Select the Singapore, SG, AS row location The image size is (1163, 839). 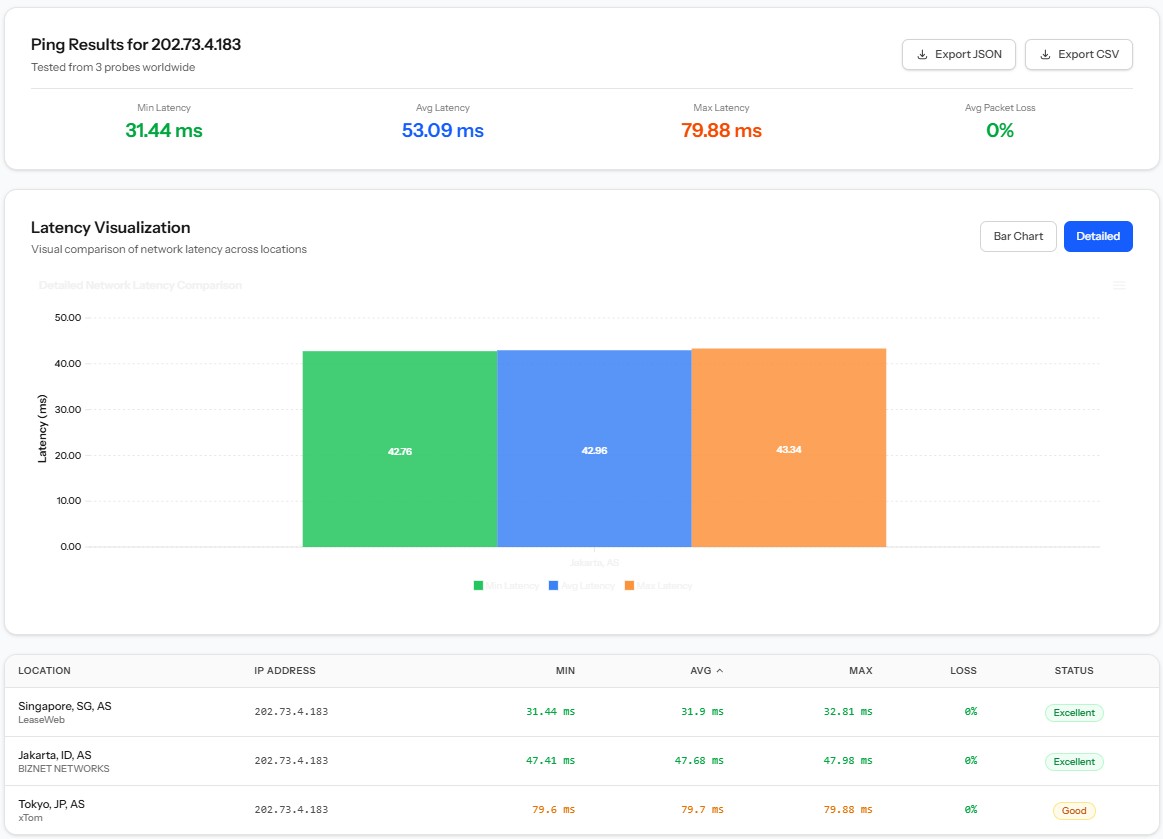click(x=65, y=706)
